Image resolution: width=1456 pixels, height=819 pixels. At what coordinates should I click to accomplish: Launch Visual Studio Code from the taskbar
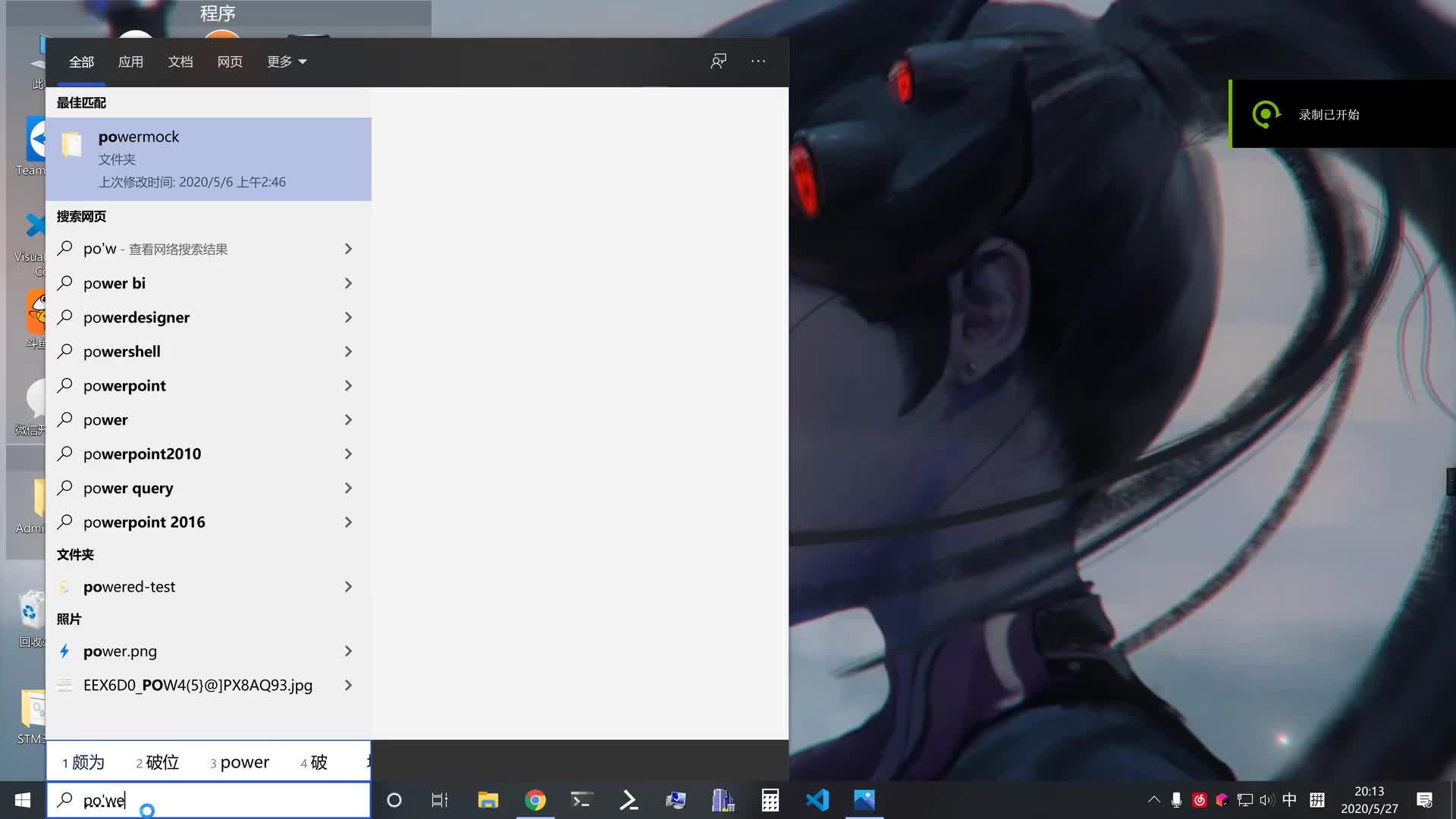pyautogui.click(x=817, y=800)
